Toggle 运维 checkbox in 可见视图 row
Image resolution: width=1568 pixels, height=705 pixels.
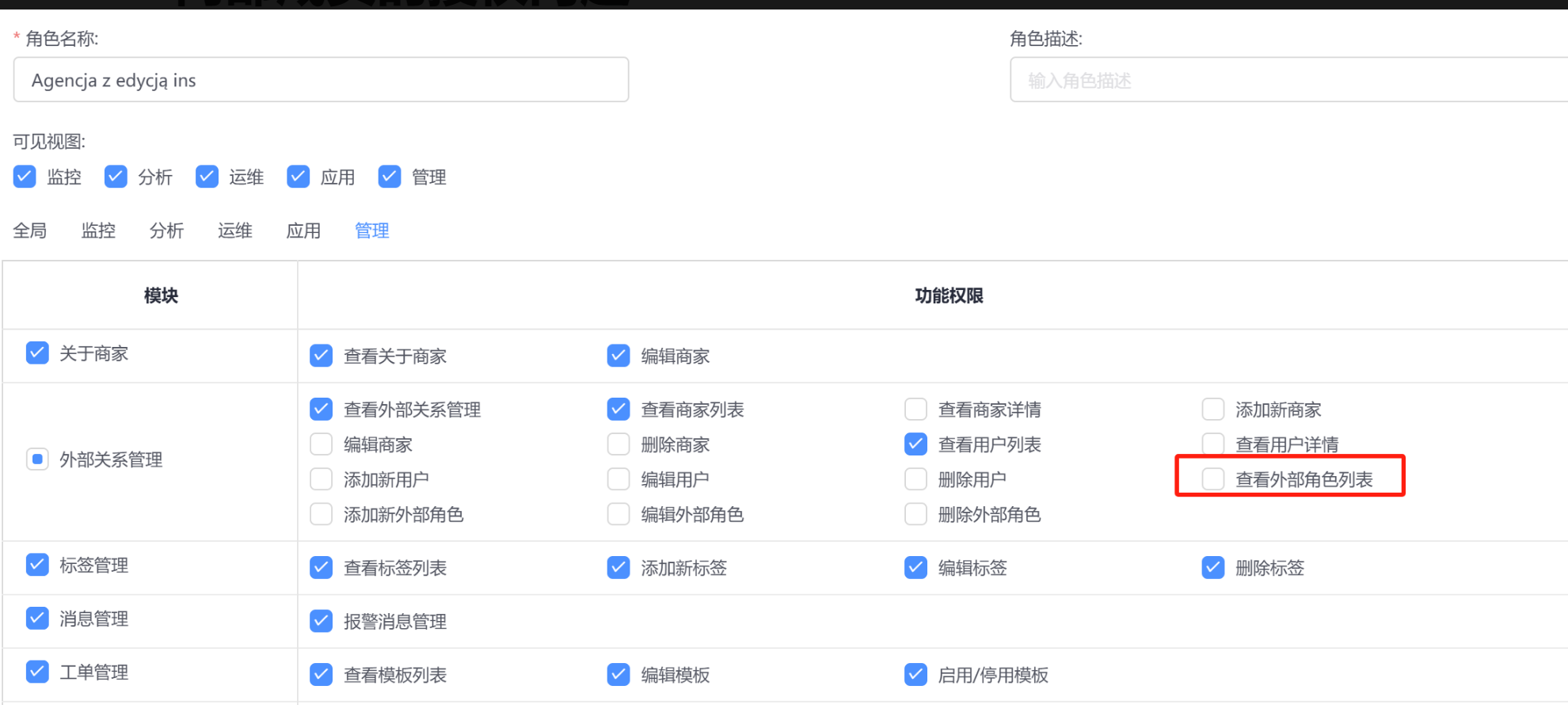207,176
